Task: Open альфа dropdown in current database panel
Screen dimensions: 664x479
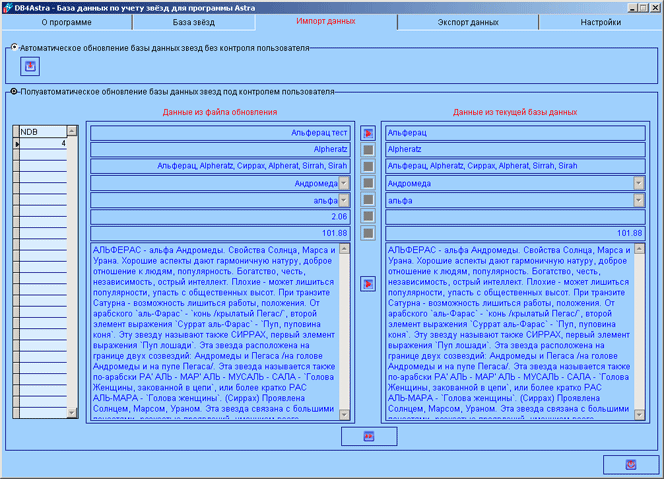Action: click(x=638, y=200)
